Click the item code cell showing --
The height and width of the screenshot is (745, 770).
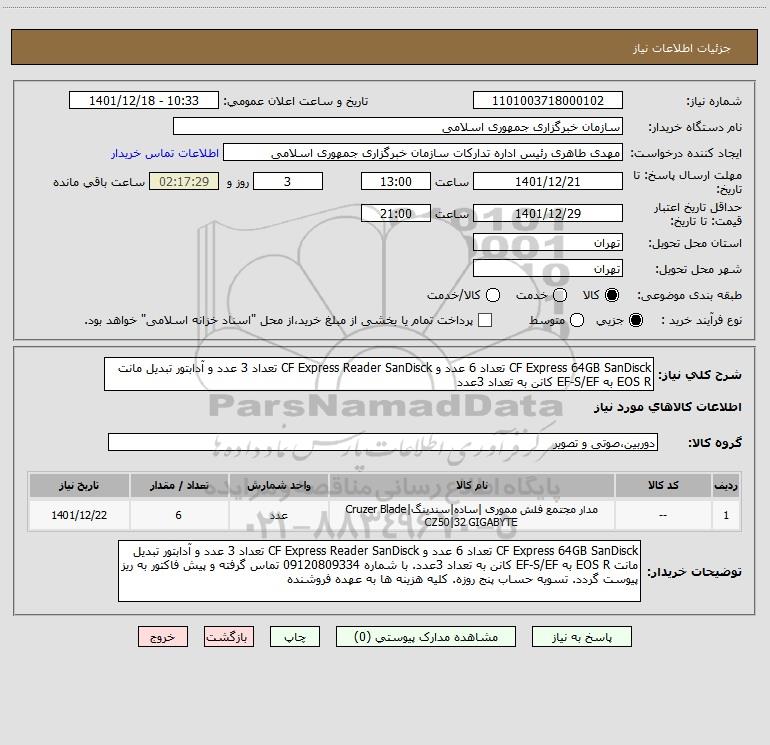tap(663, 516)
